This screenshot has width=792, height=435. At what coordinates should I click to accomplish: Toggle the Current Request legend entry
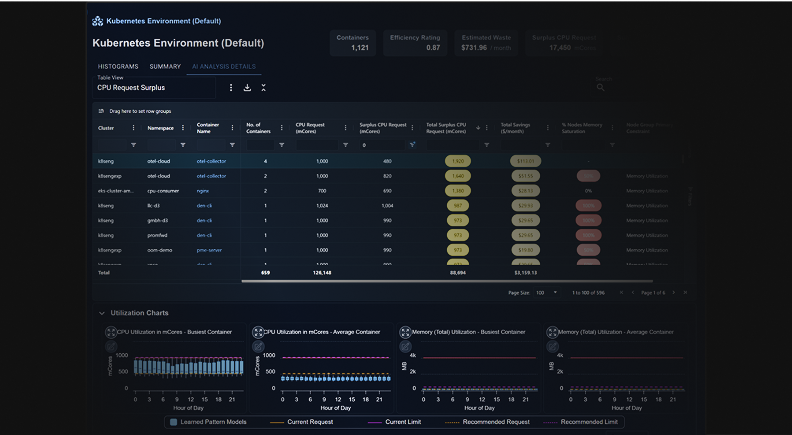tap(302, 422)
